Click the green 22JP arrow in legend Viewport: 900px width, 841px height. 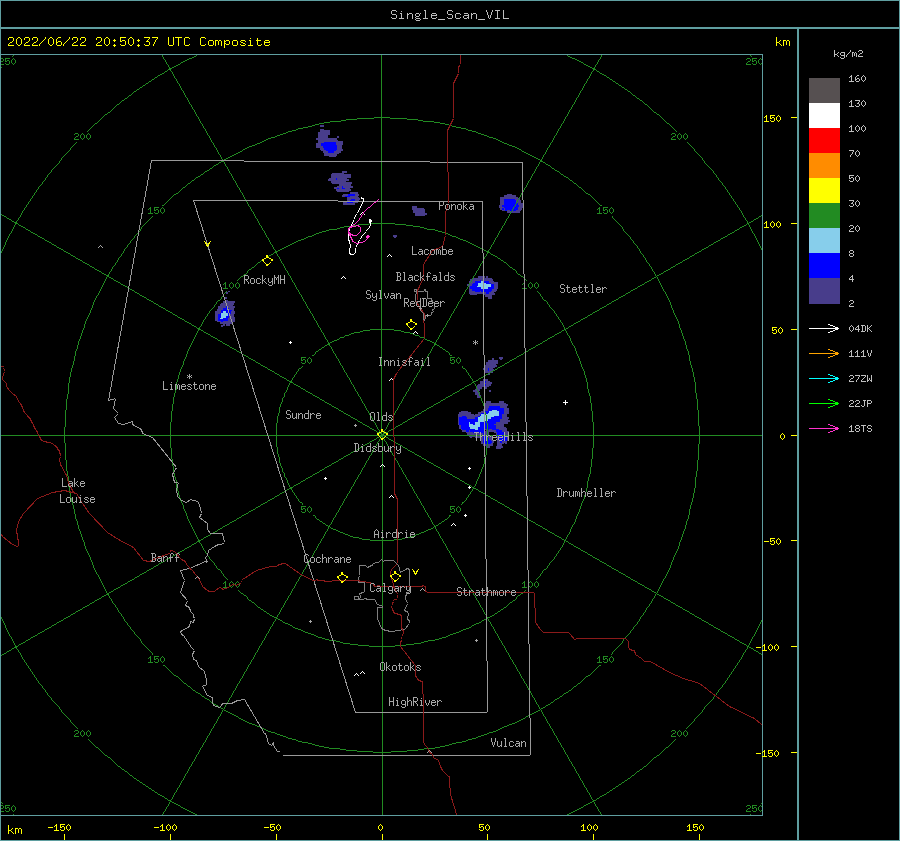(824, 404)
